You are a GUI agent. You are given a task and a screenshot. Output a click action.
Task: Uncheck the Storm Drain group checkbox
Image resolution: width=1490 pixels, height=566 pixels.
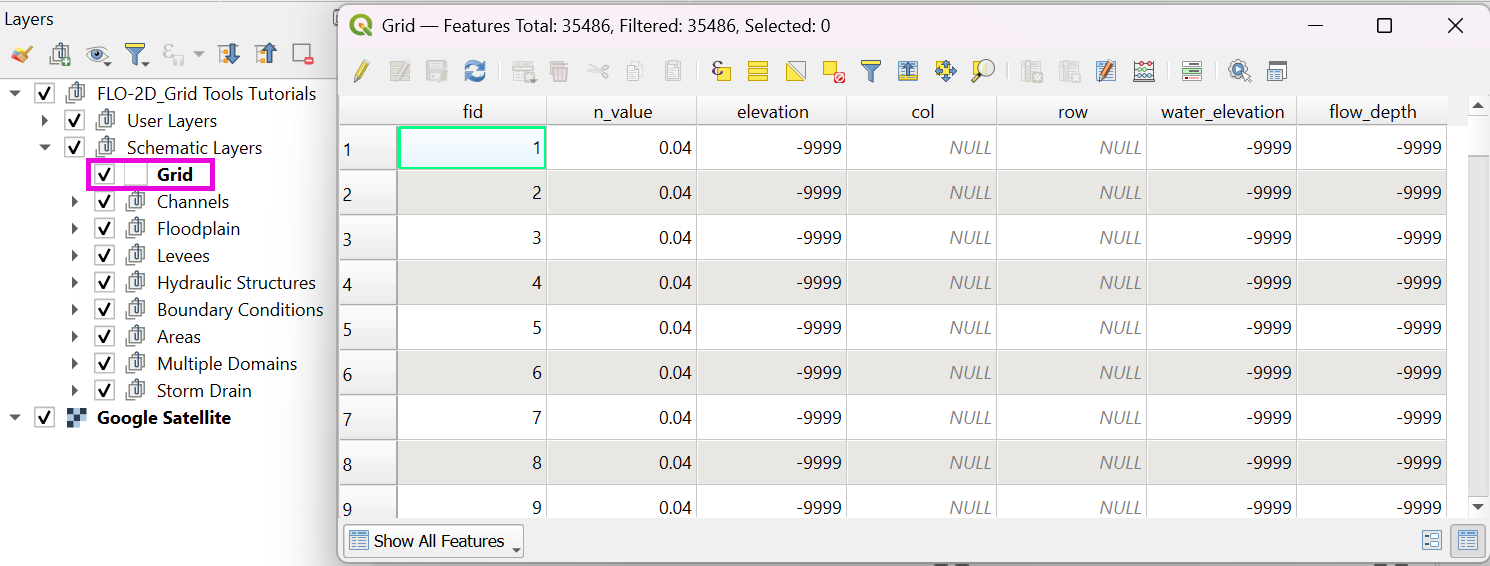click(104, 391)
